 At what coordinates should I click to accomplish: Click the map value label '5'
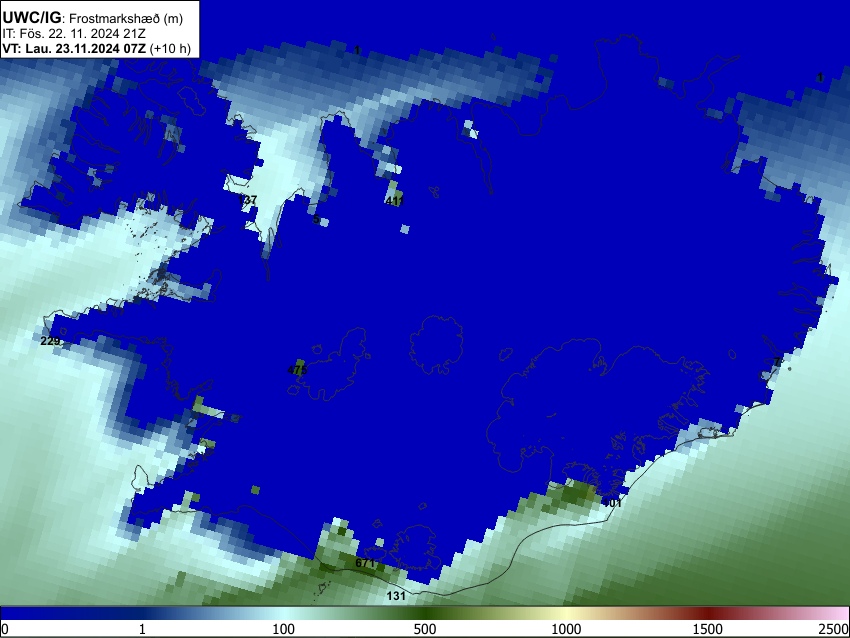tap(316, 220)
